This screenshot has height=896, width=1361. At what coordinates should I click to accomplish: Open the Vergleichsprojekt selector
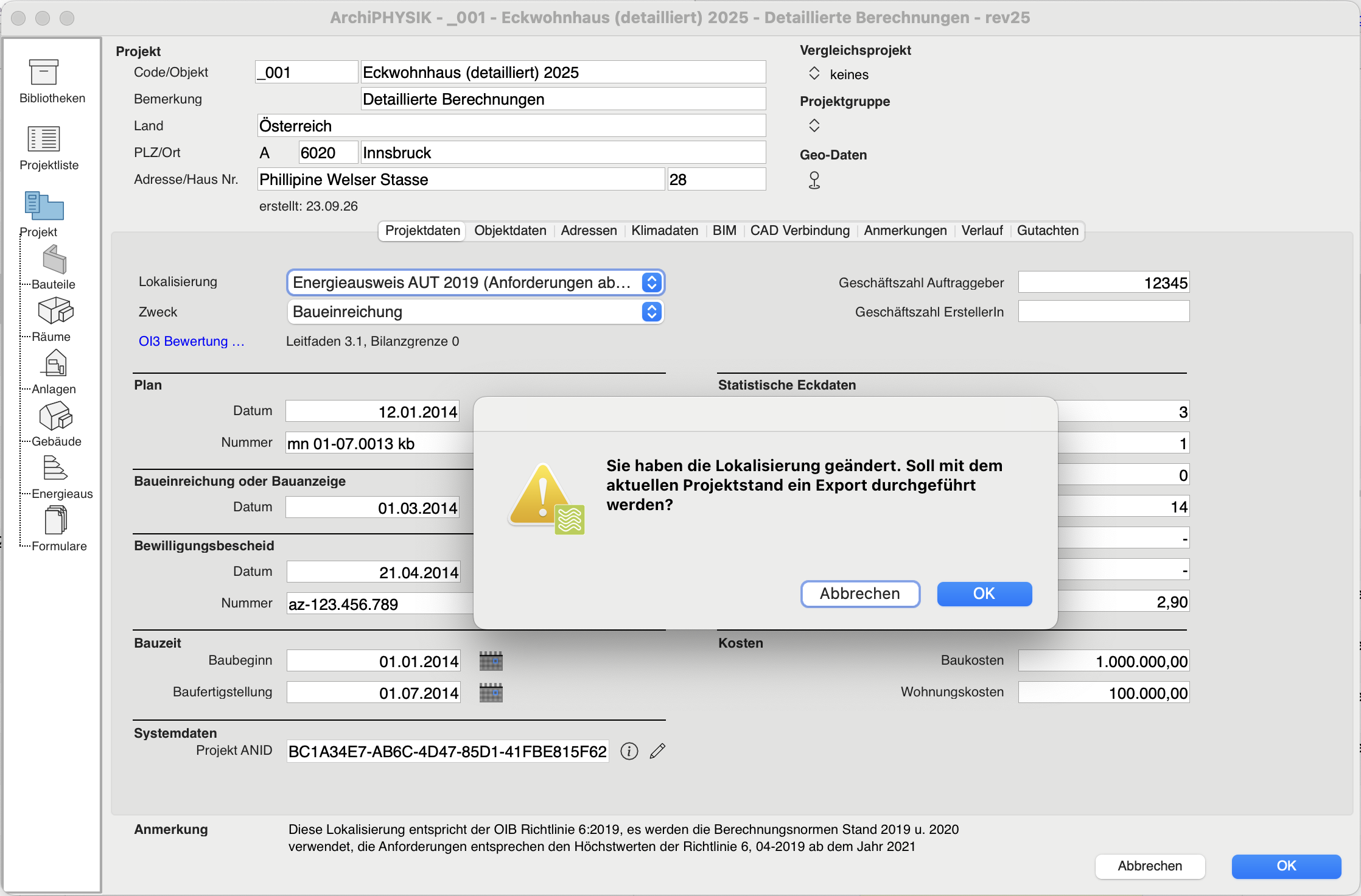[x=814, y=74]
